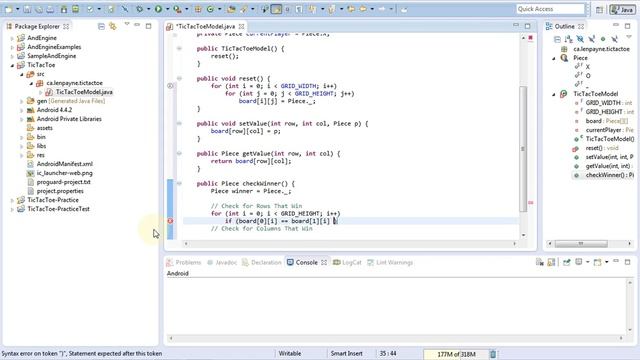Toggle Hide Fields in Outline toolbar
Image resolution: width=640 pixels, height=360 pixels.
click(580, 39)
